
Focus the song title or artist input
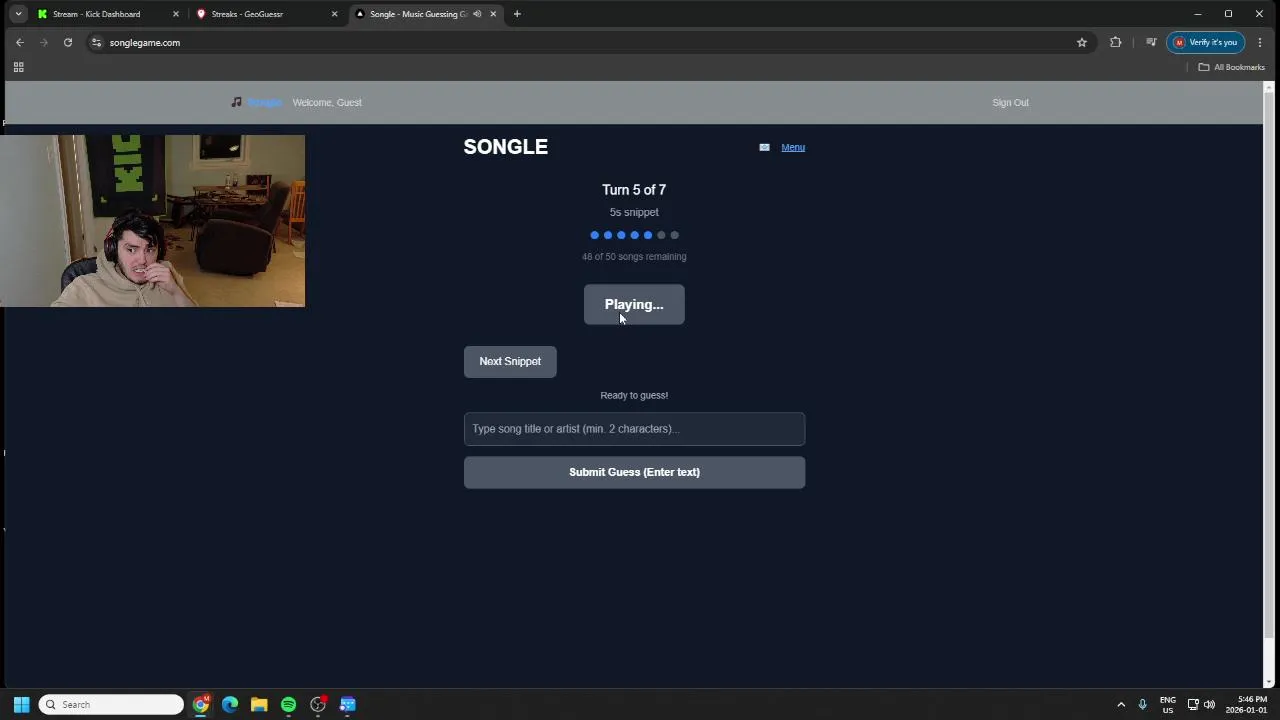coord(634,429)
